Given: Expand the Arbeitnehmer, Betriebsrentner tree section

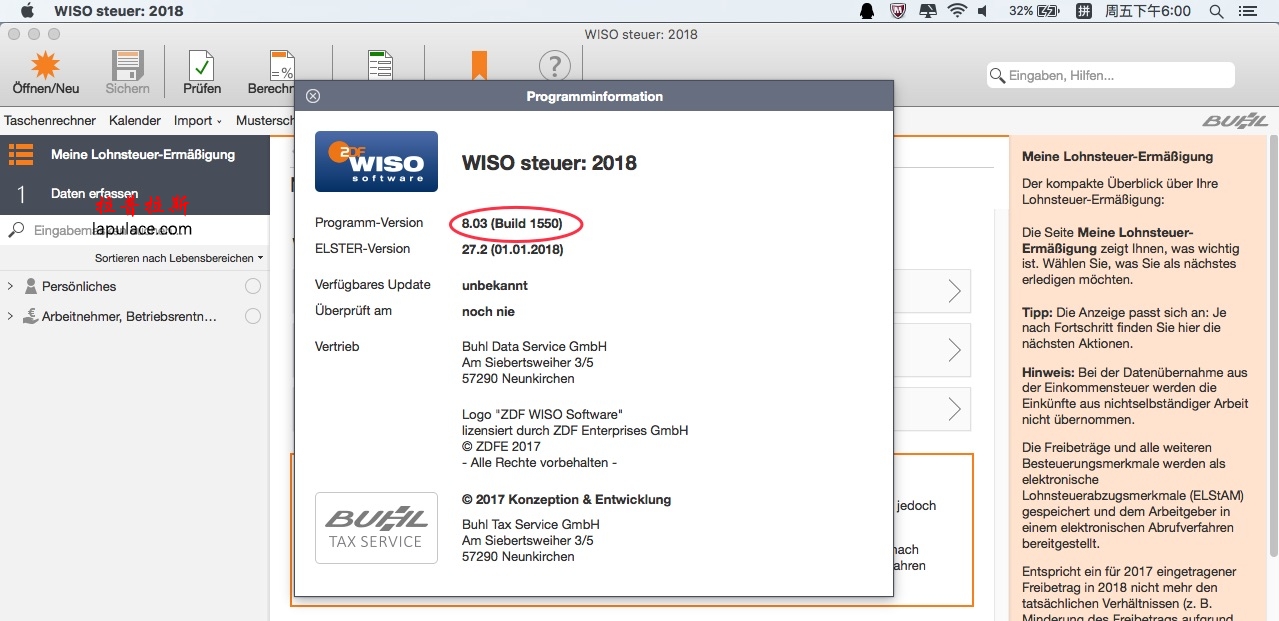Looking at the screenshot, I should 10,316.
